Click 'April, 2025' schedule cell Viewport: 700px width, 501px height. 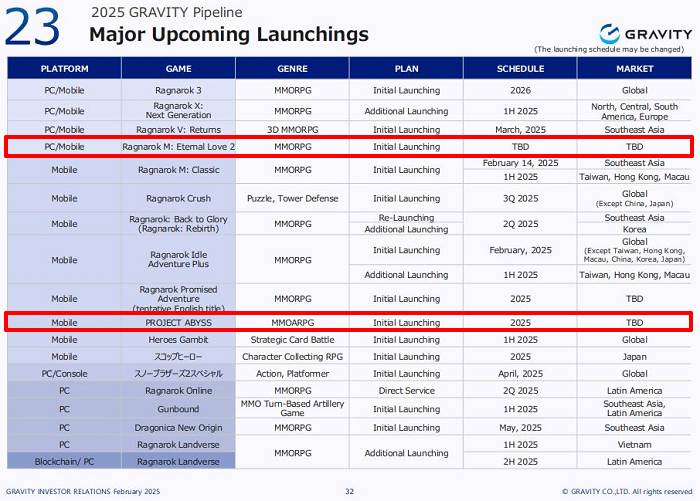click(520, 374)
